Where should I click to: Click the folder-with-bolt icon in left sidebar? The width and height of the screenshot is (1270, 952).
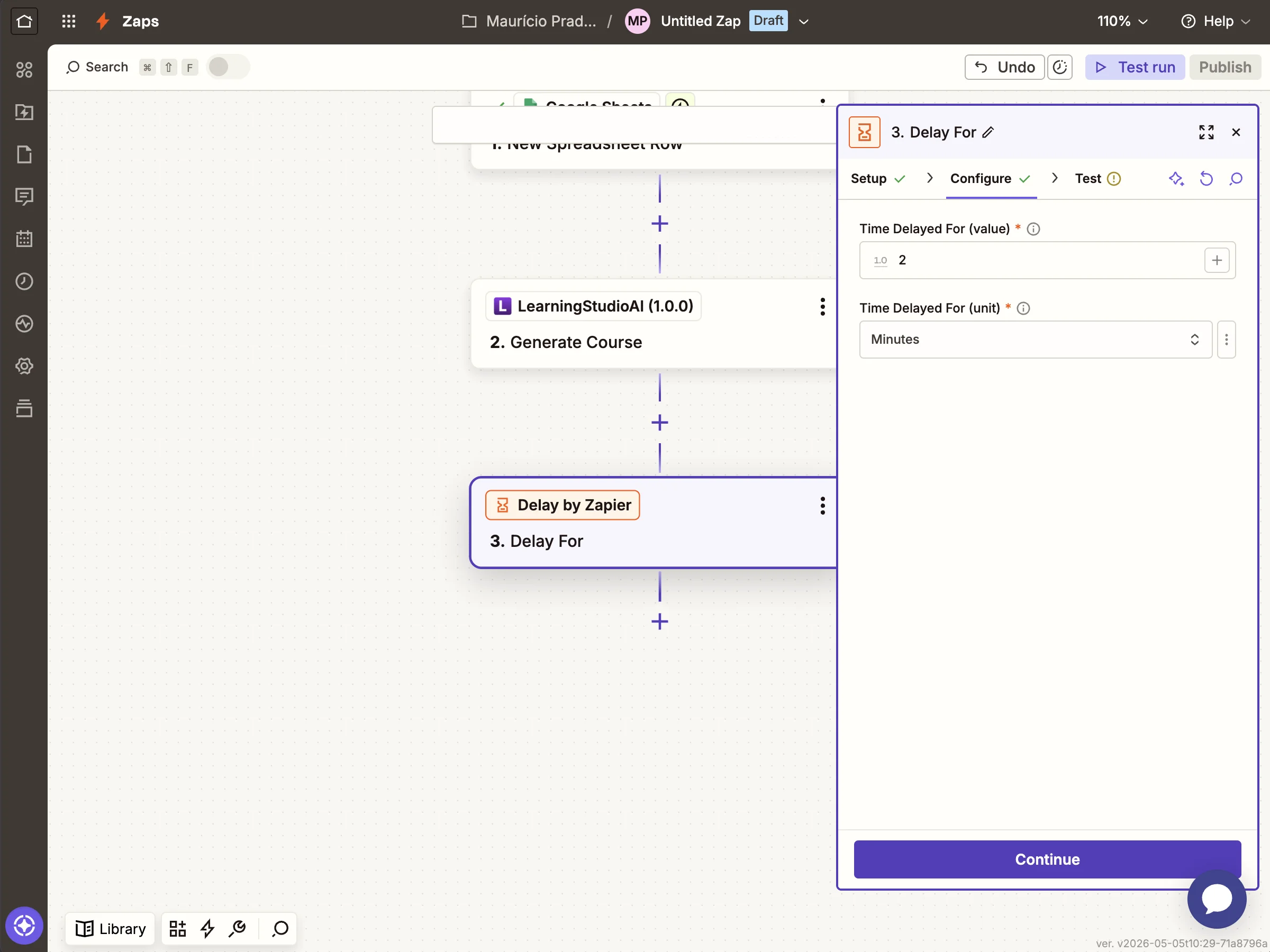[x=24, y=112]
